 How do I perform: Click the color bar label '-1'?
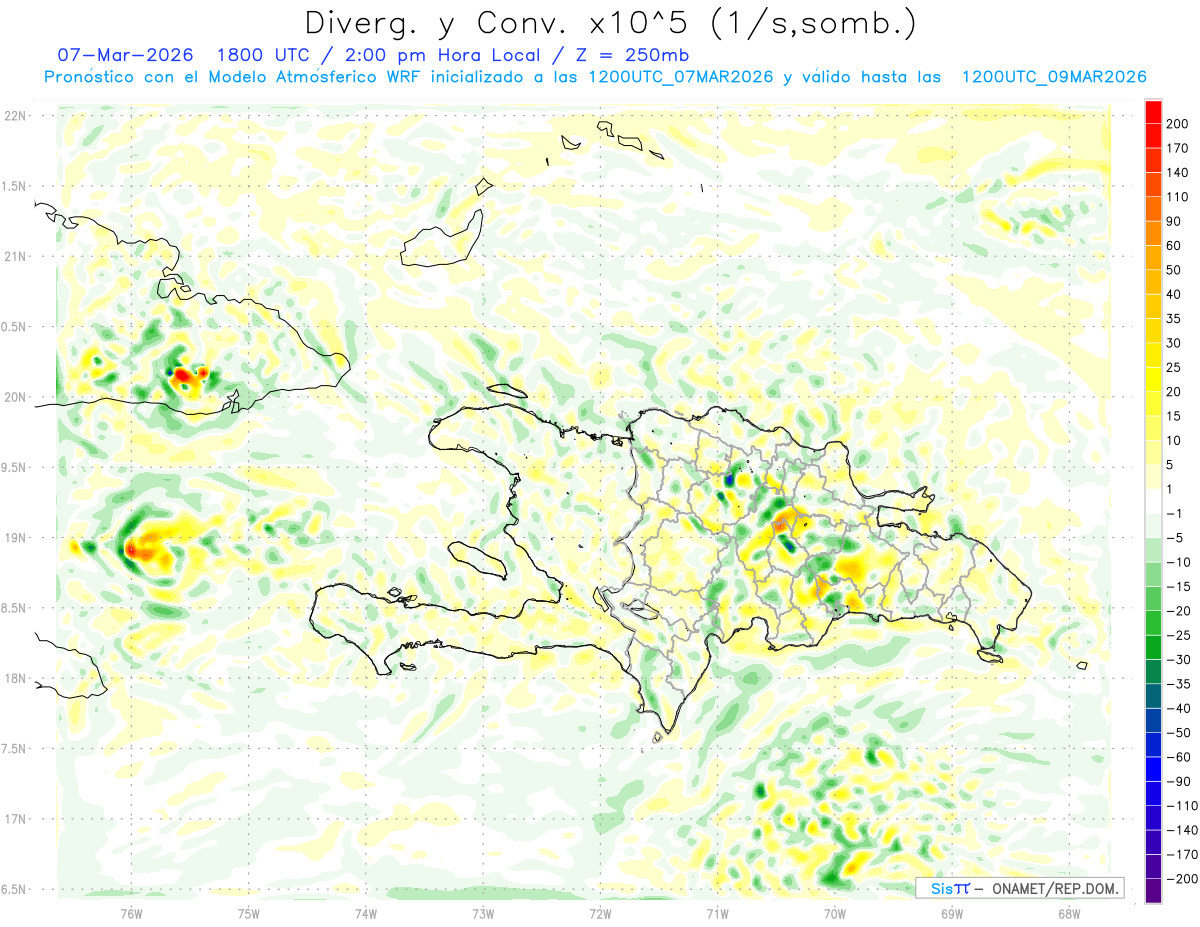1172,513
